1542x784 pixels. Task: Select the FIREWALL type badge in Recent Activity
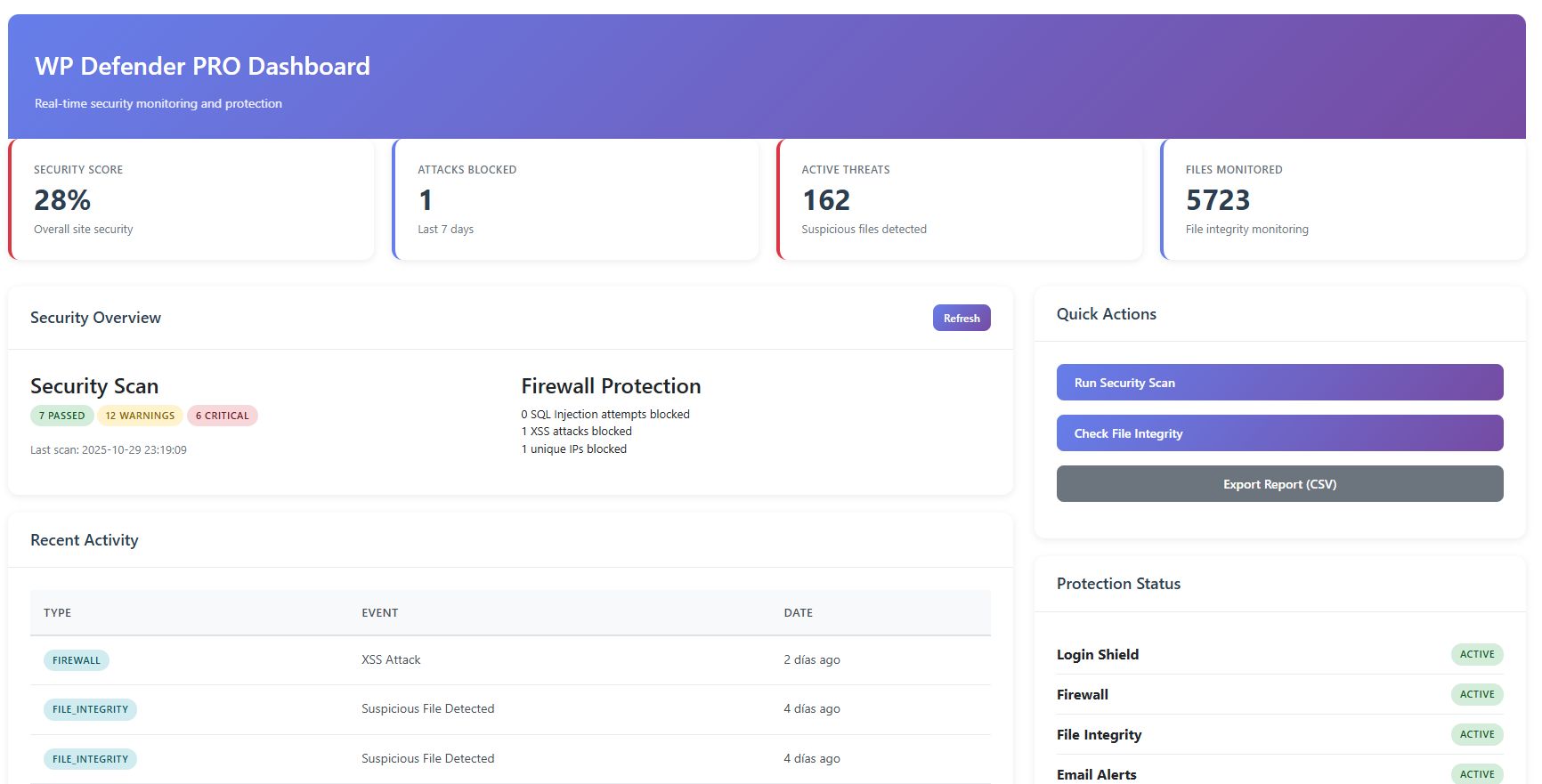[x=77, y=660]
